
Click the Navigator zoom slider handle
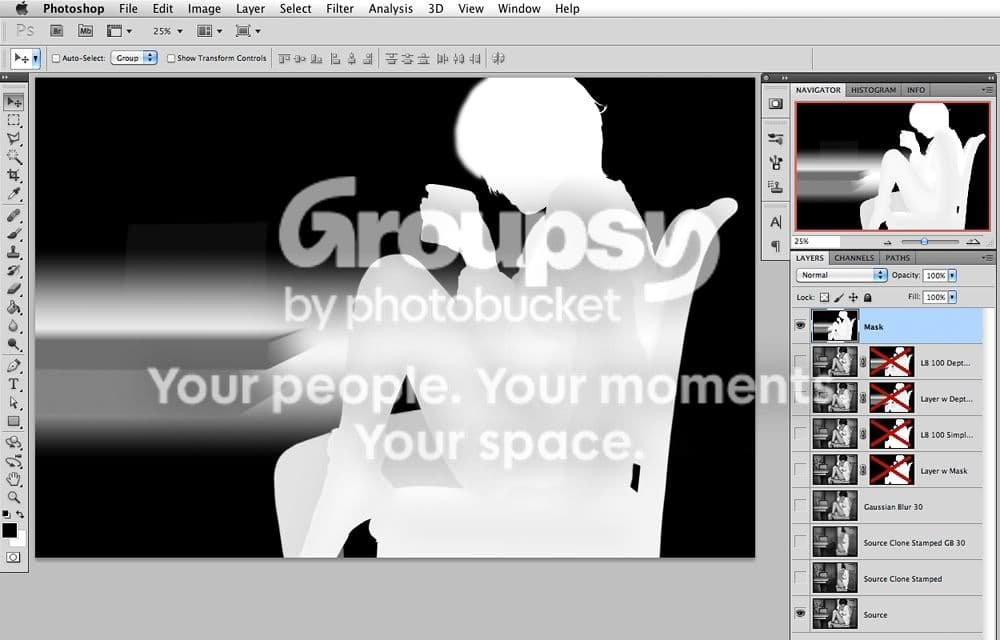923,242
